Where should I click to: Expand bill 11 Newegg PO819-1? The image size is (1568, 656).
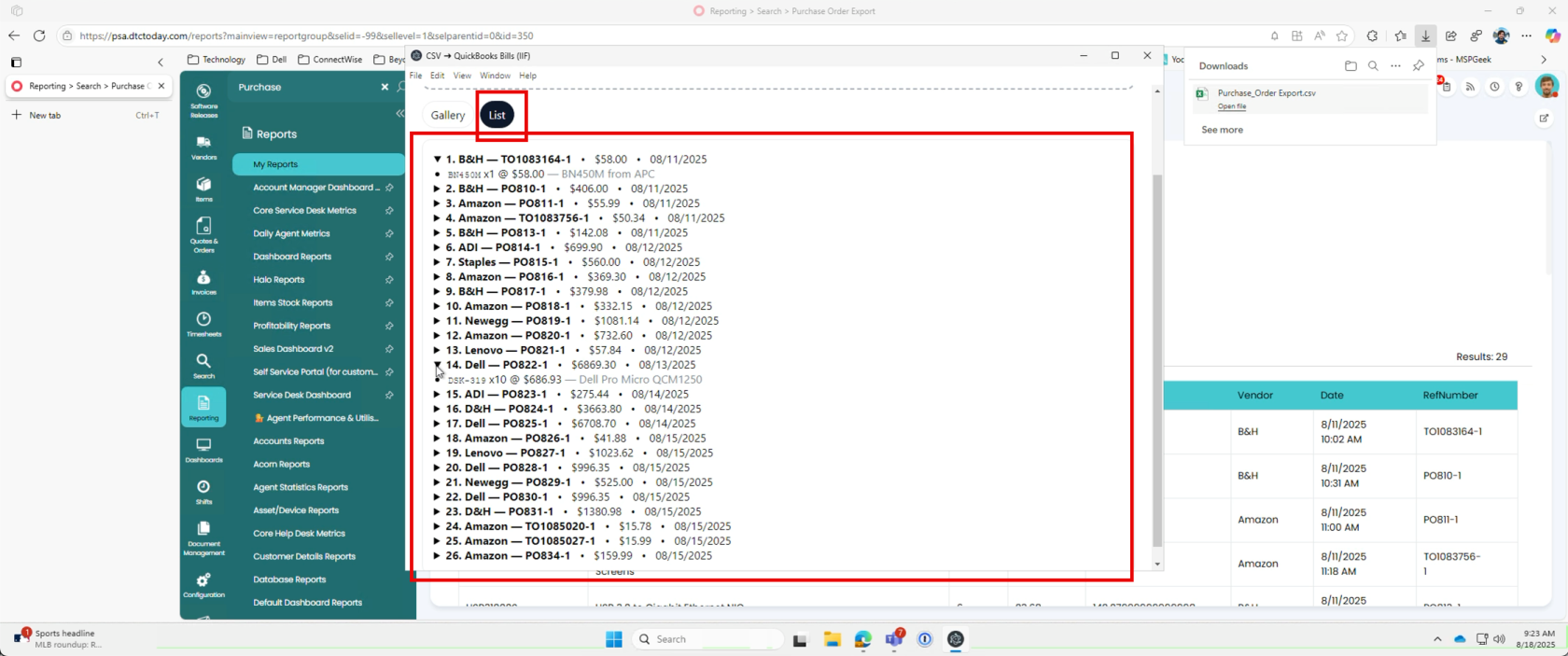point(437,321)
